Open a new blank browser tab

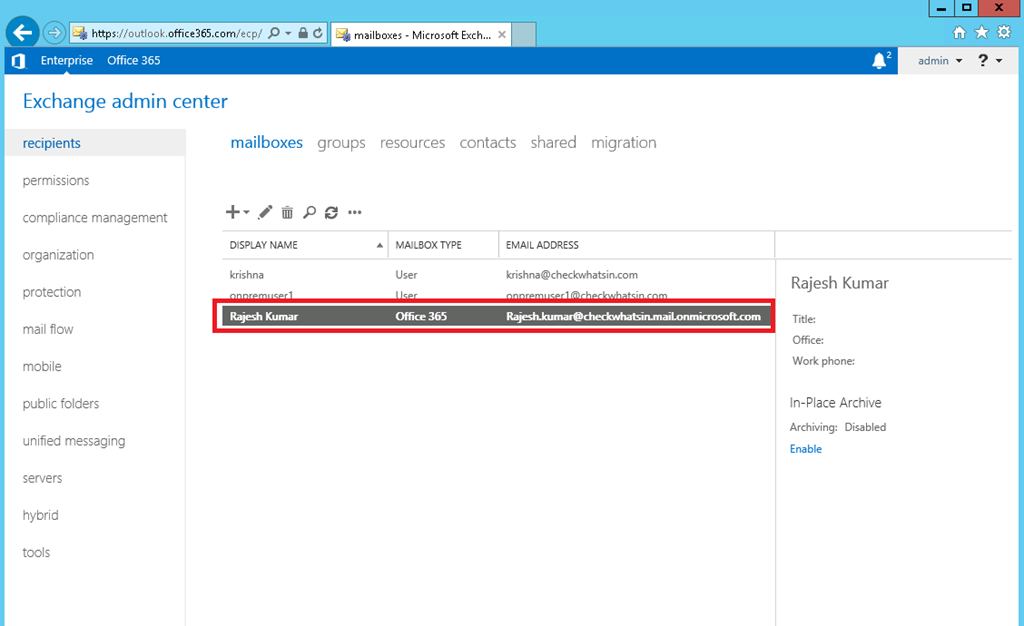(524, 35)
